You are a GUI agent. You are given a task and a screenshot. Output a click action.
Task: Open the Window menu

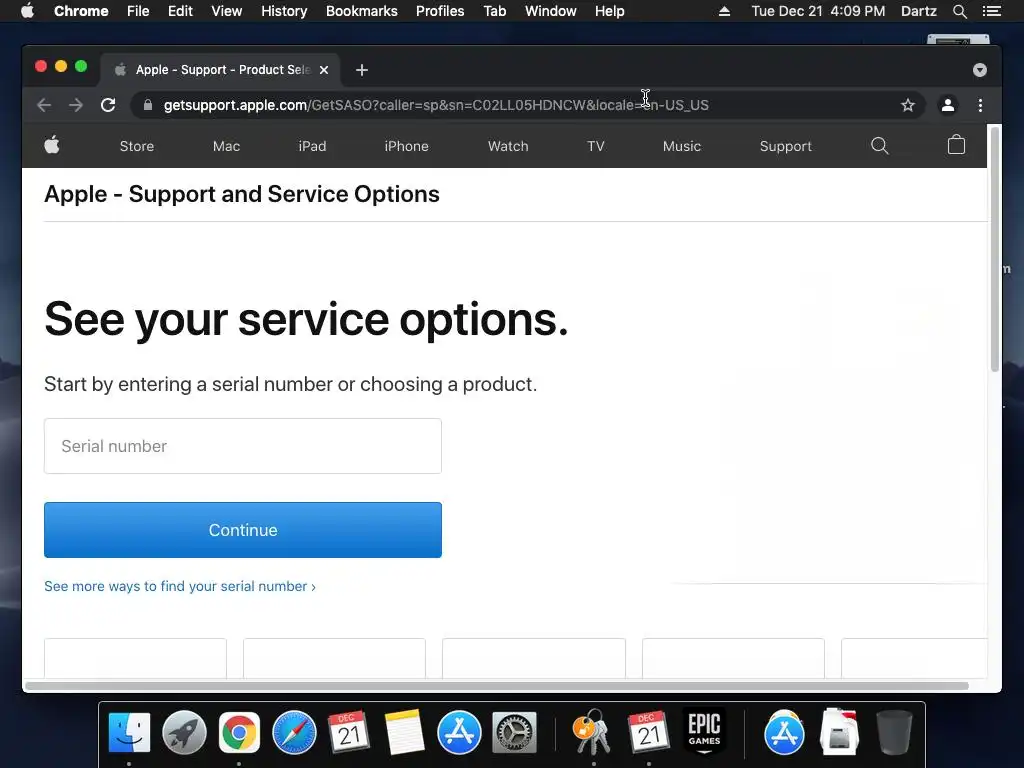[x=551, y=11]
